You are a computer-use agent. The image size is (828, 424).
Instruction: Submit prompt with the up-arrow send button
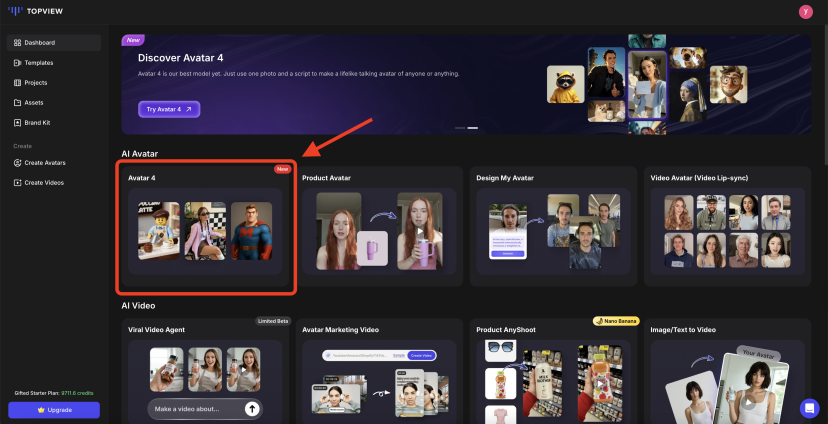(252, 408)
